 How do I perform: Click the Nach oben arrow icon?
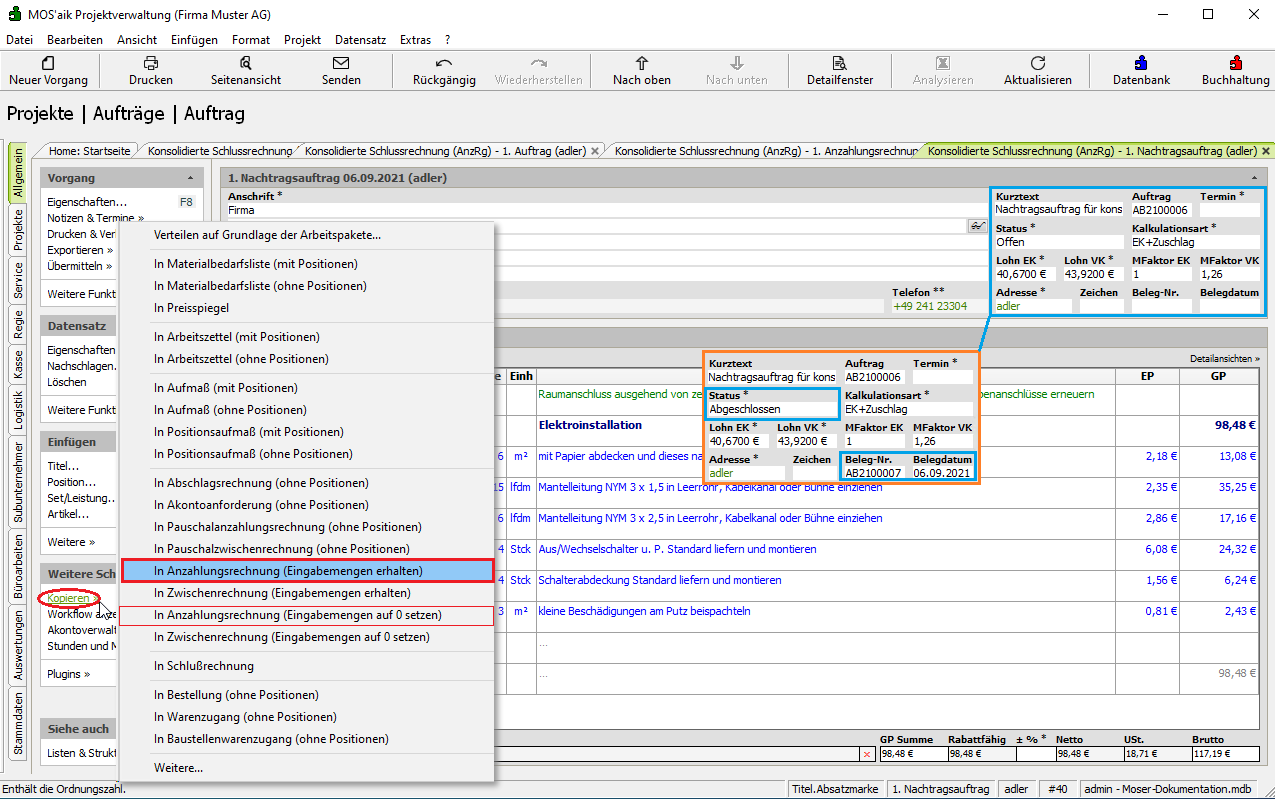click(642, 63)
